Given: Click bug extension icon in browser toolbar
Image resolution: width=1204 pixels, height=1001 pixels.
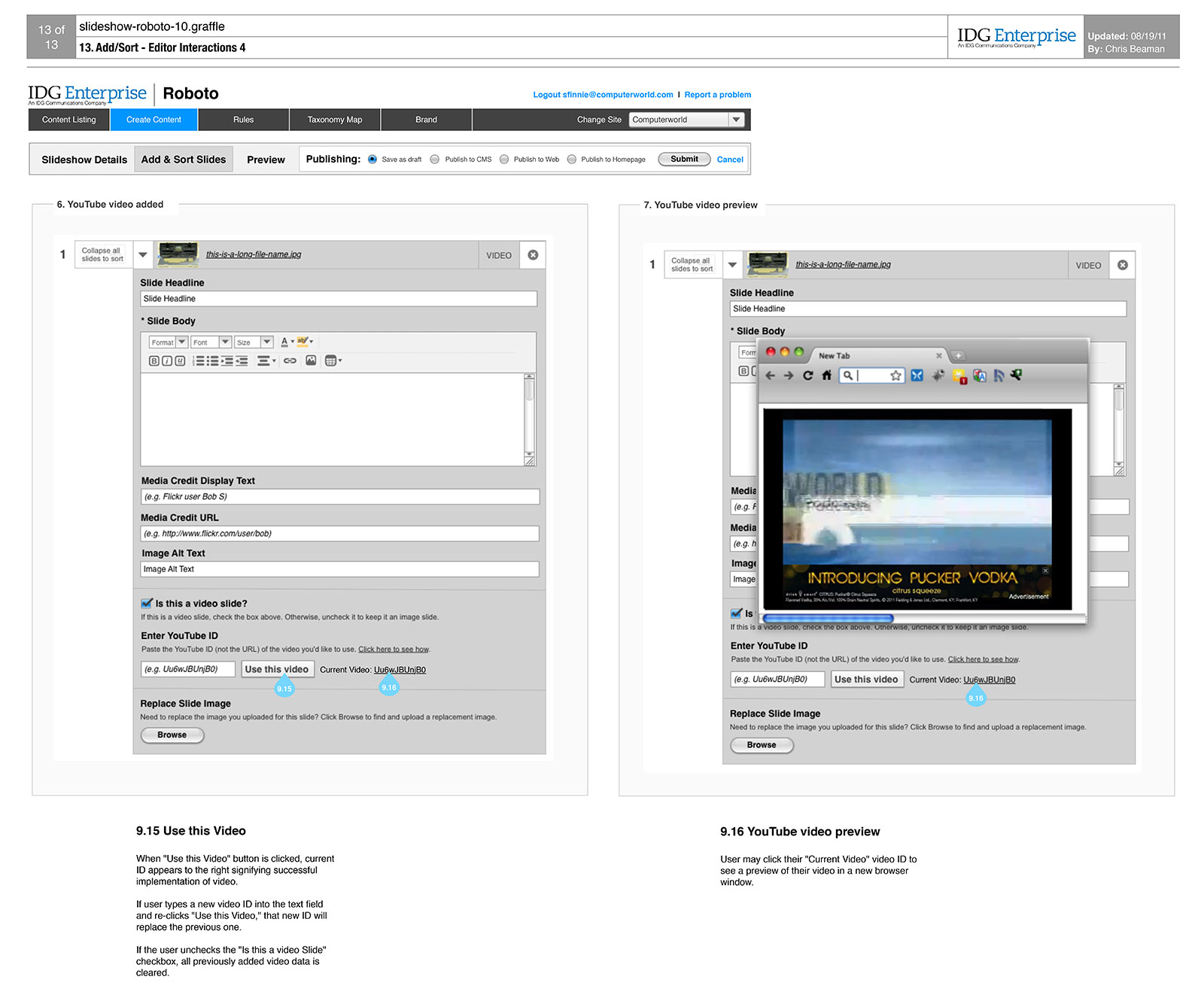Looking at the screenshot, I should (938, 376).
